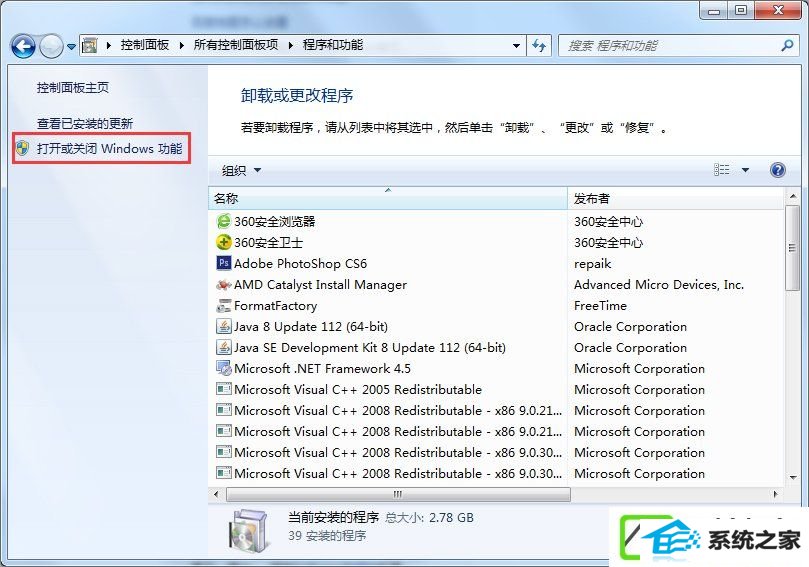809x567 pixels.
Task: Select Microsoft .NET Framework 4.5 entry
Action: [322, 368]
